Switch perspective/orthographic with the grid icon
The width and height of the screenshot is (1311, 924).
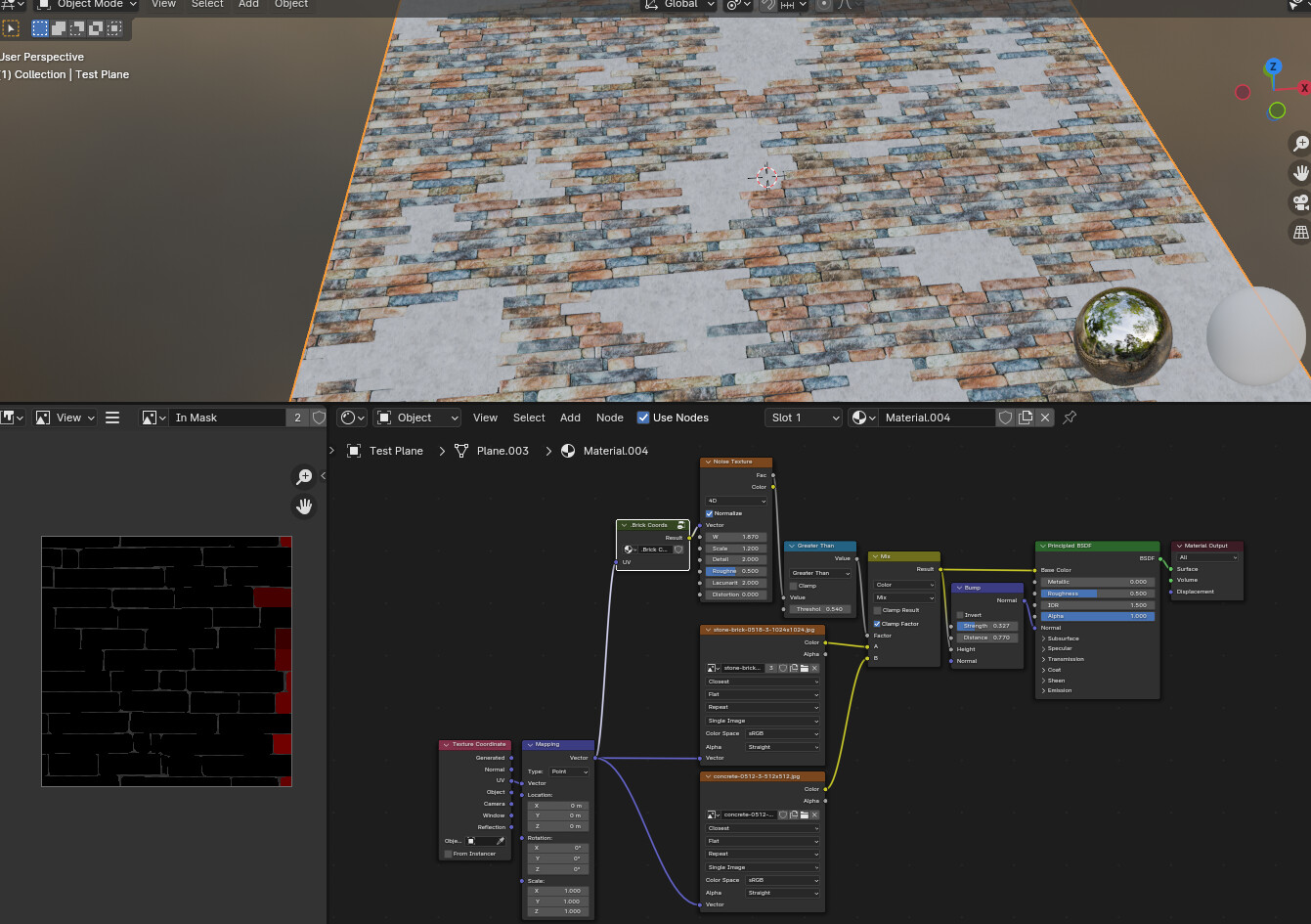click(x=1300, y=233)
